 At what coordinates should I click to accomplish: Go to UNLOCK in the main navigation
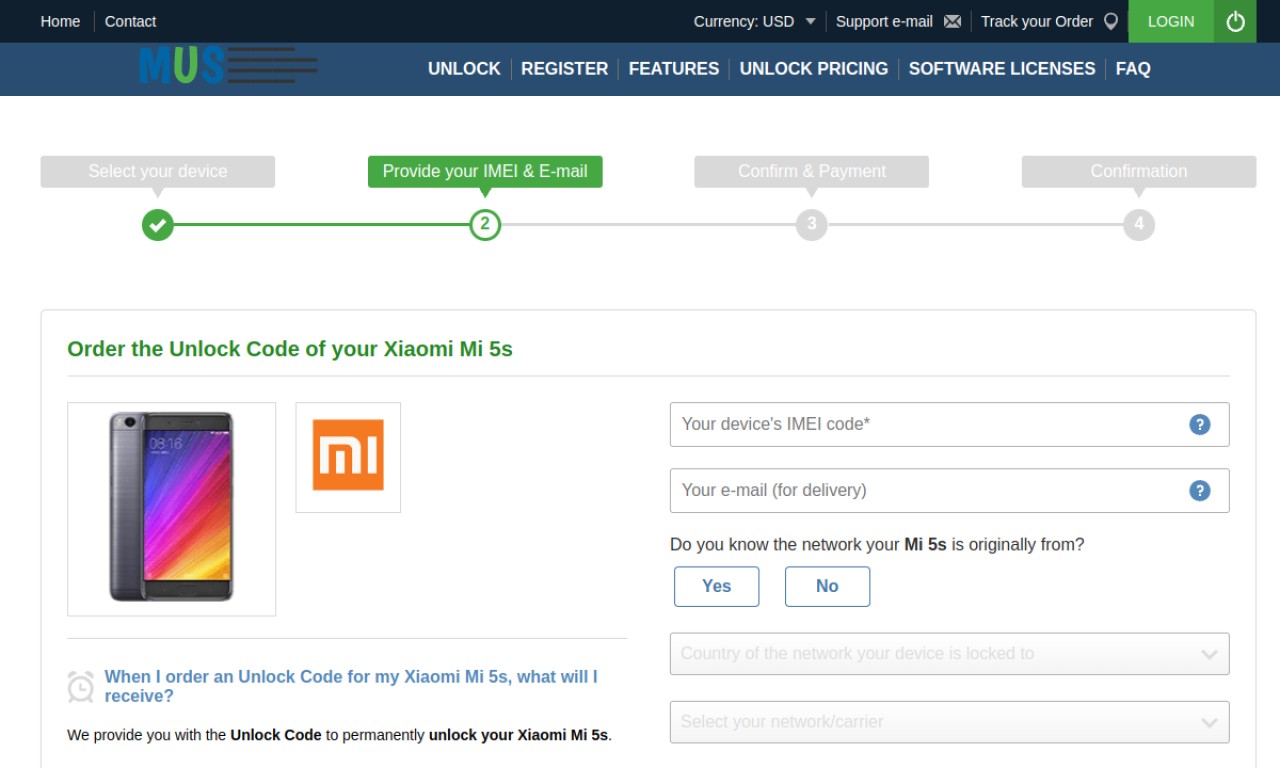point(464,68)
